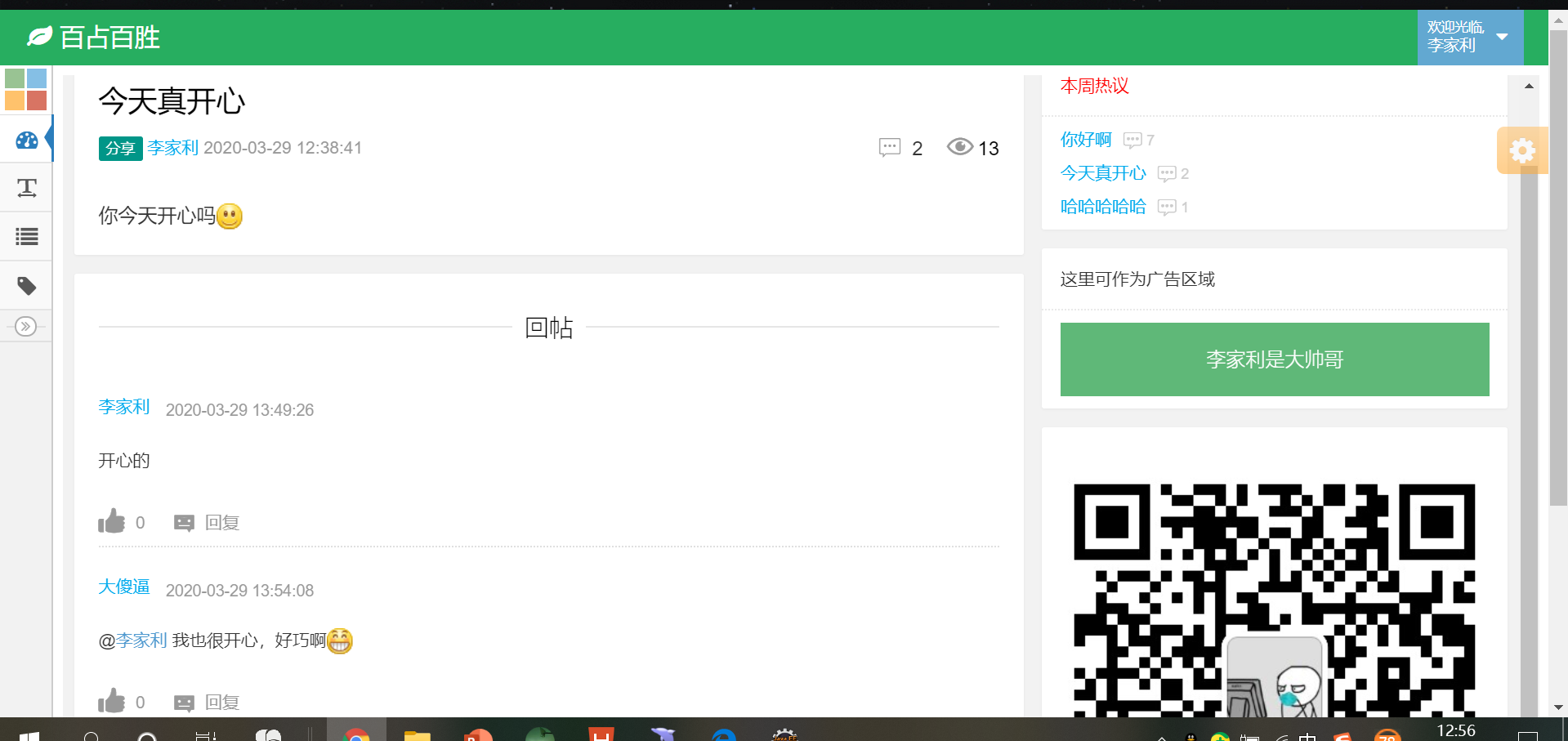This screenshot has height=741, width=1568.
Task: Click comment icon beside 你好啊
Action: tap(1132, 141)
